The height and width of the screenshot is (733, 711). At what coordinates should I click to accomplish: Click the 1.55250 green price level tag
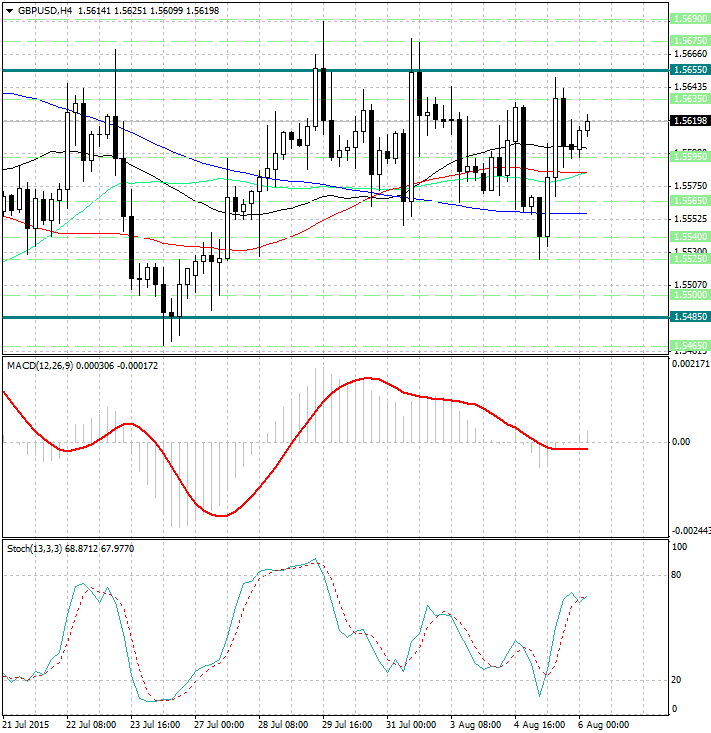(x=690, y=258)
